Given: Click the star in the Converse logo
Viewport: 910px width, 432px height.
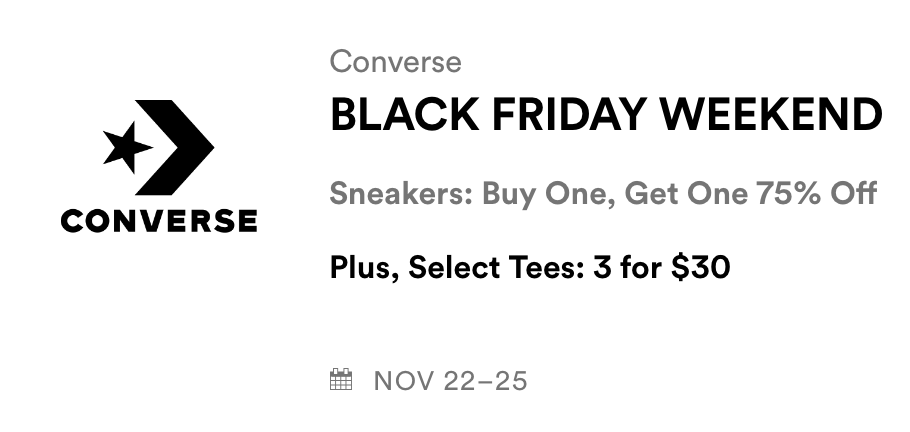Looking at the screenshot, I should click(127, 149).
